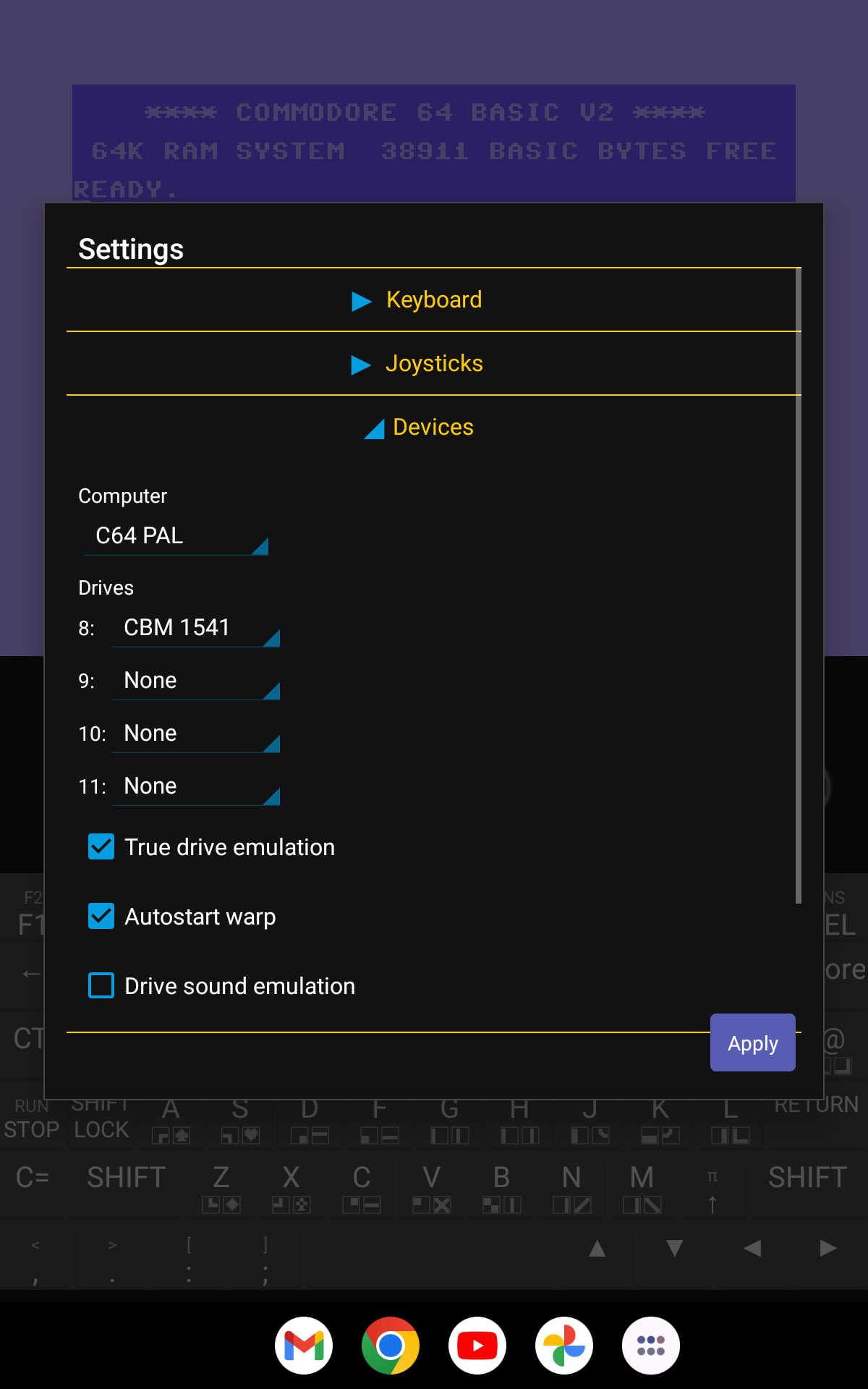Open Google Photos from dock
This screenshot has height=1389, width=868.
coord(564,1346)
